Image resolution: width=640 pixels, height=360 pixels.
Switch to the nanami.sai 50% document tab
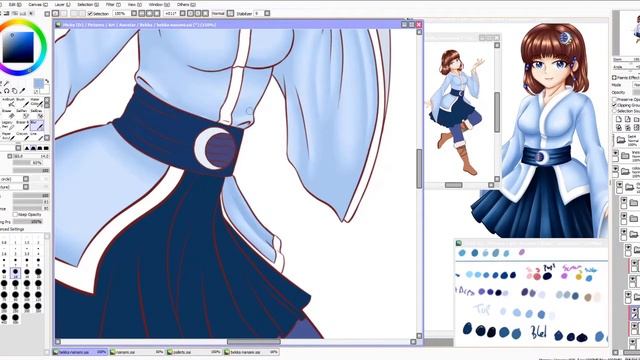137,352
